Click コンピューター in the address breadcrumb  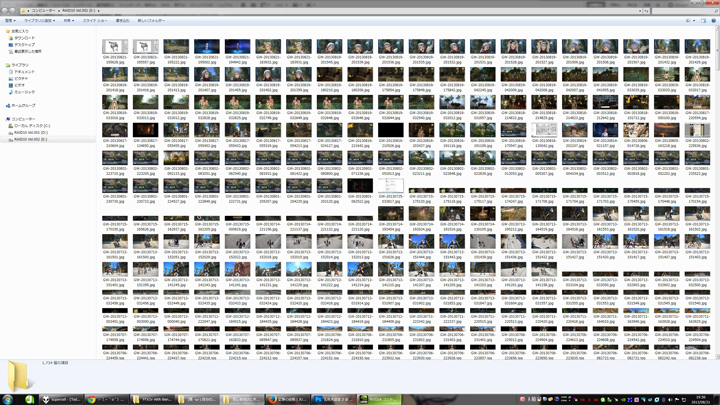point(43,10)
